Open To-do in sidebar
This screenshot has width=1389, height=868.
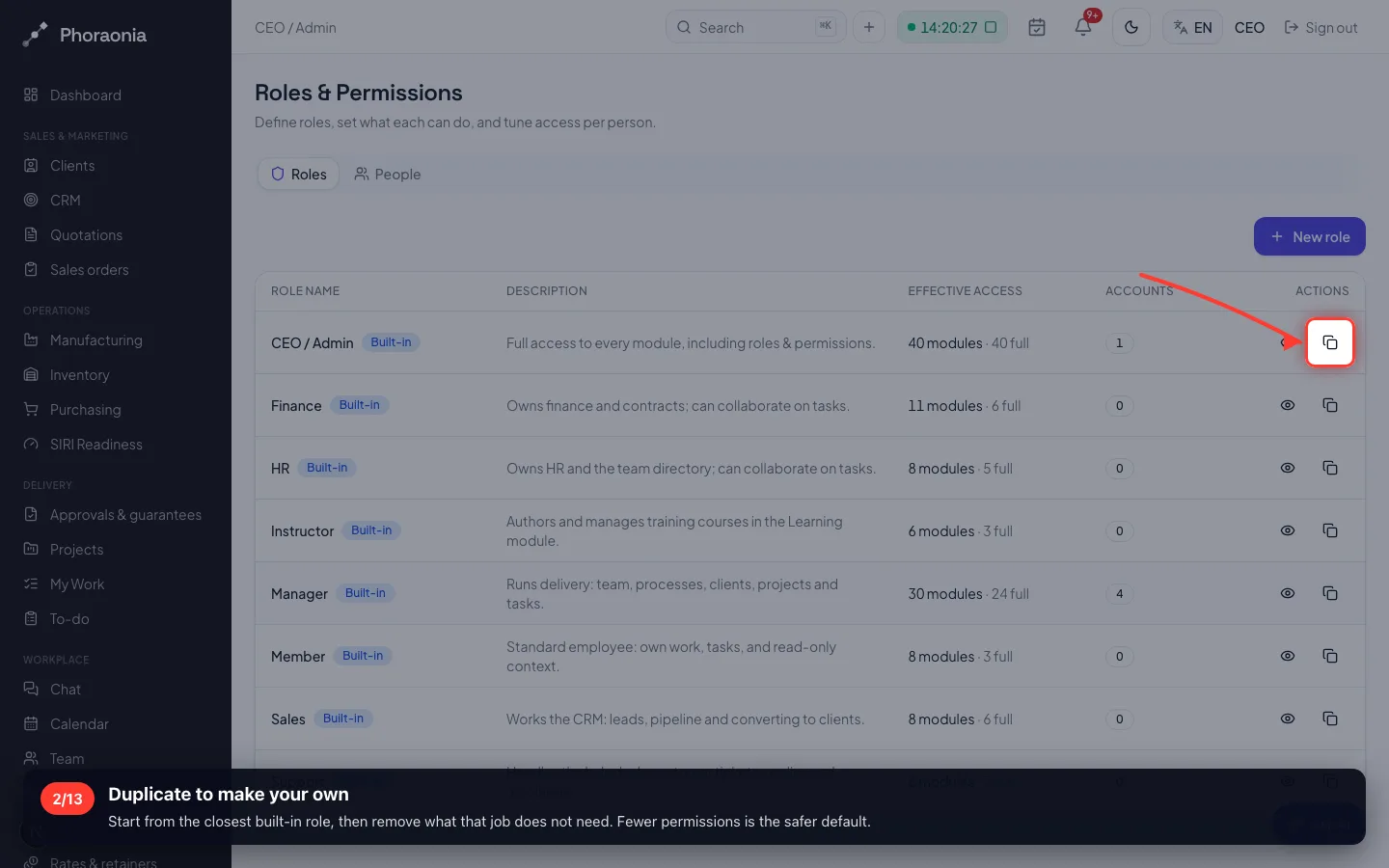pyautogui.click(x=116, y=618)
